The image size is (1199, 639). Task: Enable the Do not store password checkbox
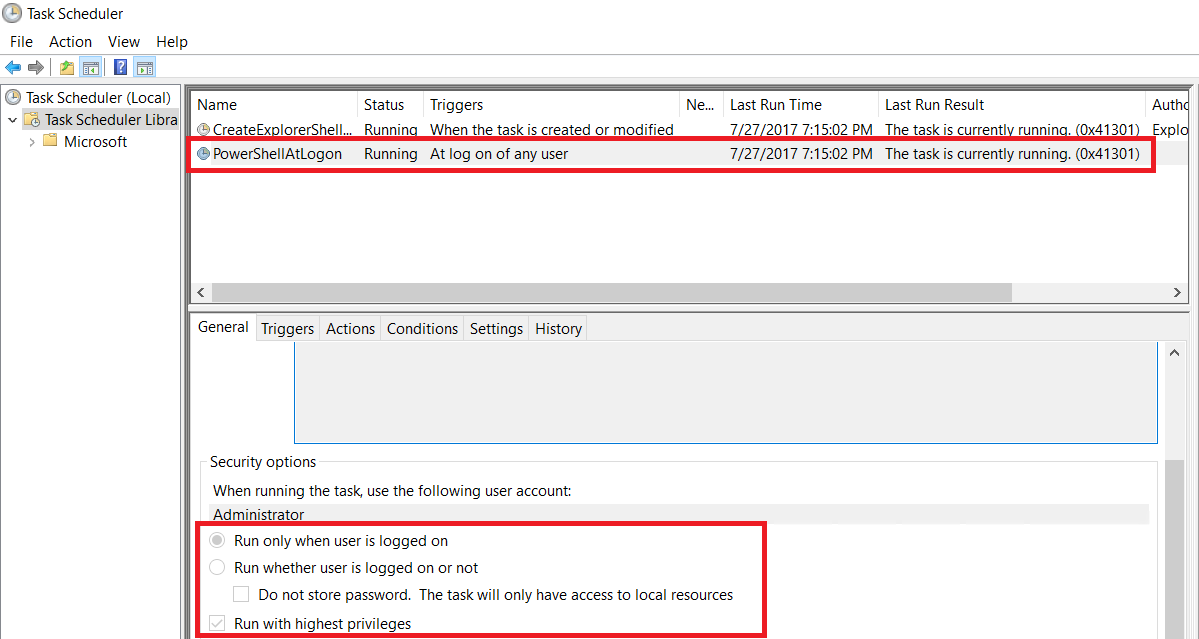(x=240, y=593)
